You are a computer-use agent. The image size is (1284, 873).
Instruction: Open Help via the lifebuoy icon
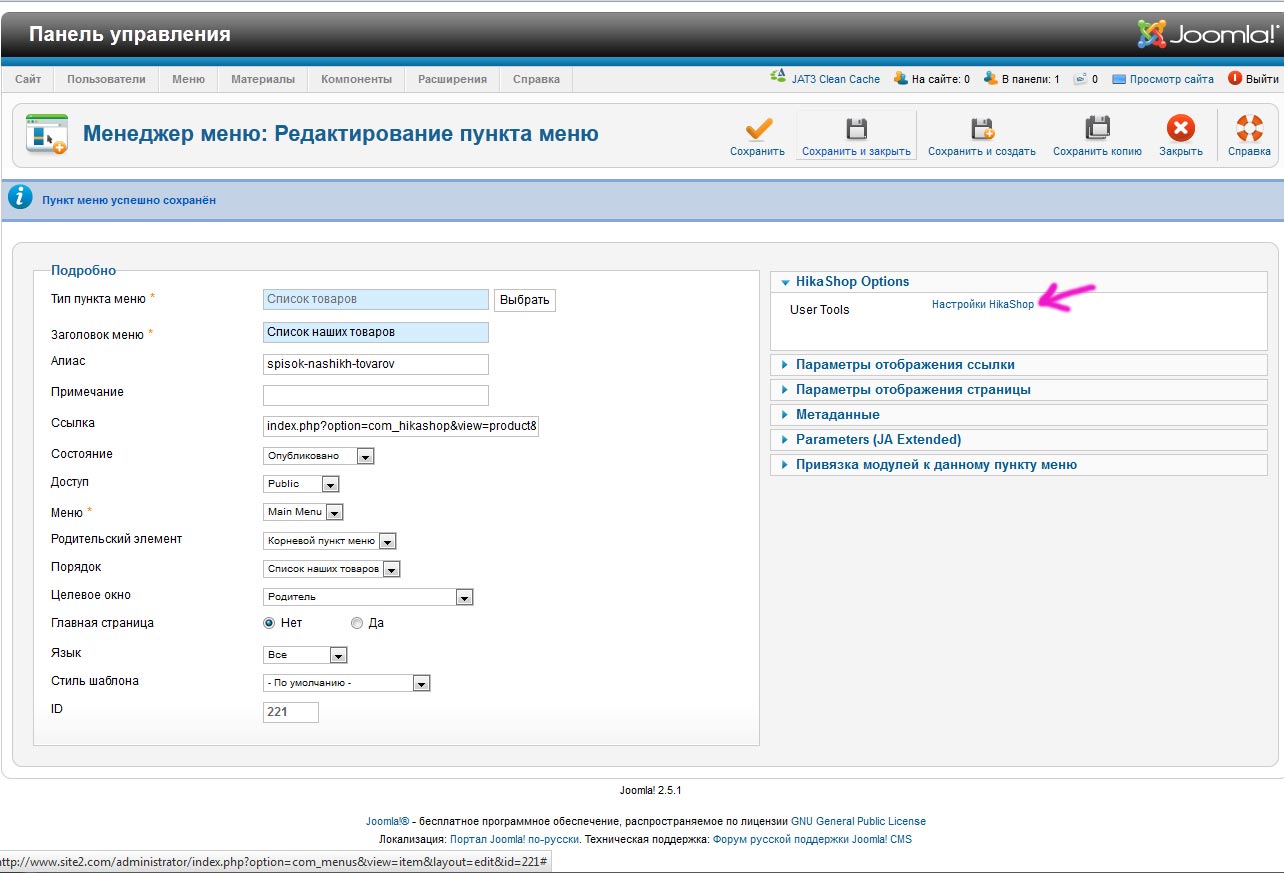(1249, 129)
